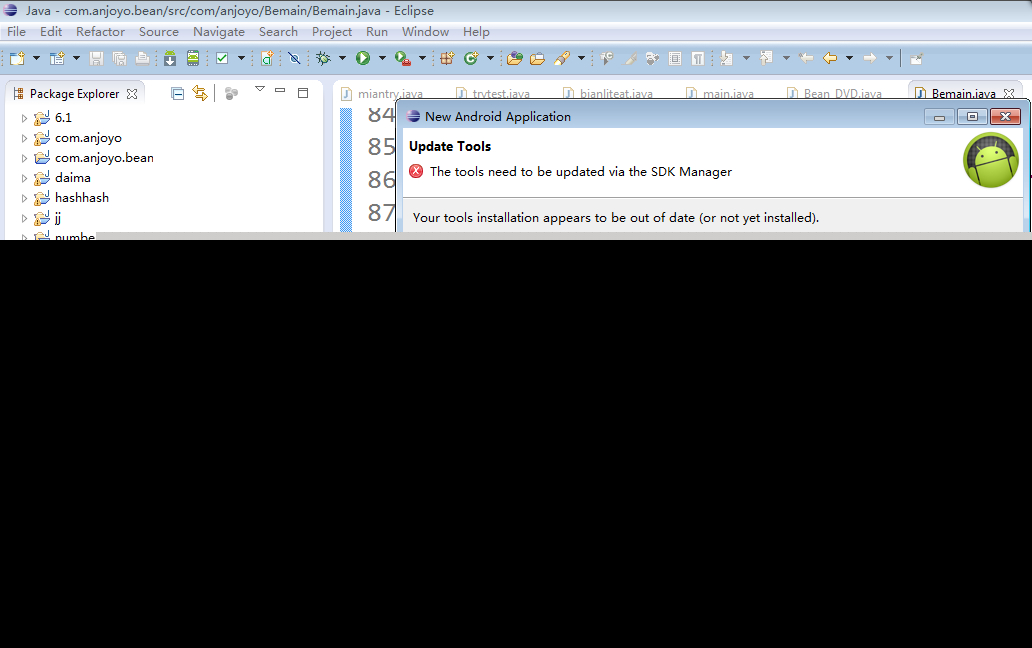Click the New Android XML file with 'a' icon

click(267, 59)
